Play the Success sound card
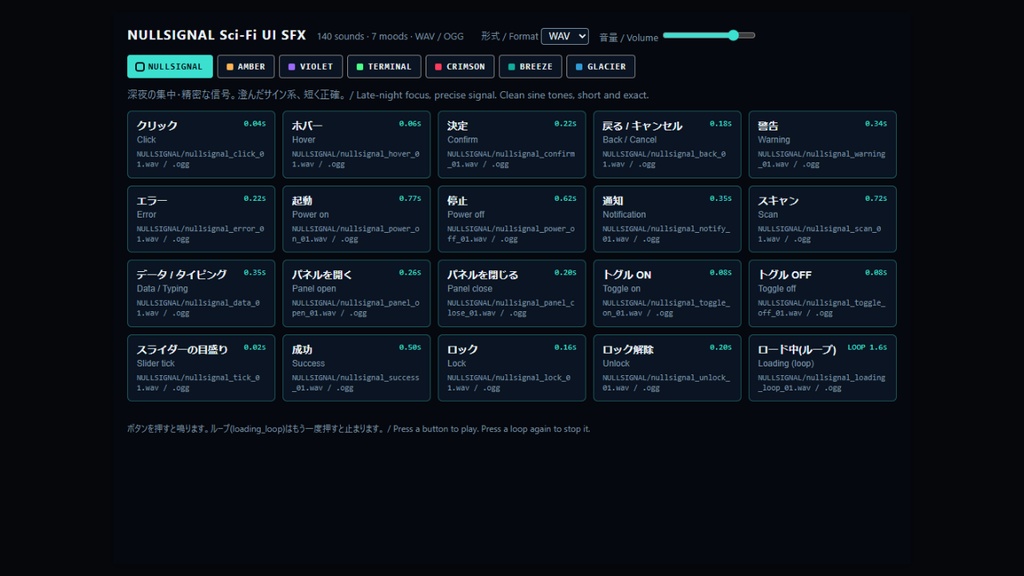 [x=357, y=368]
